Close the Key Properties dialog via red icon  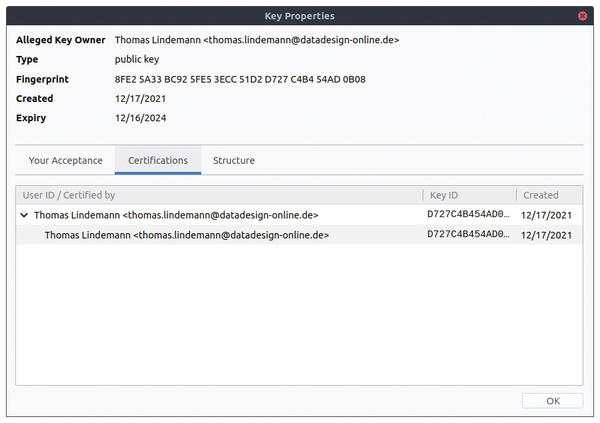pyautogui.click(x=582, y=16)
